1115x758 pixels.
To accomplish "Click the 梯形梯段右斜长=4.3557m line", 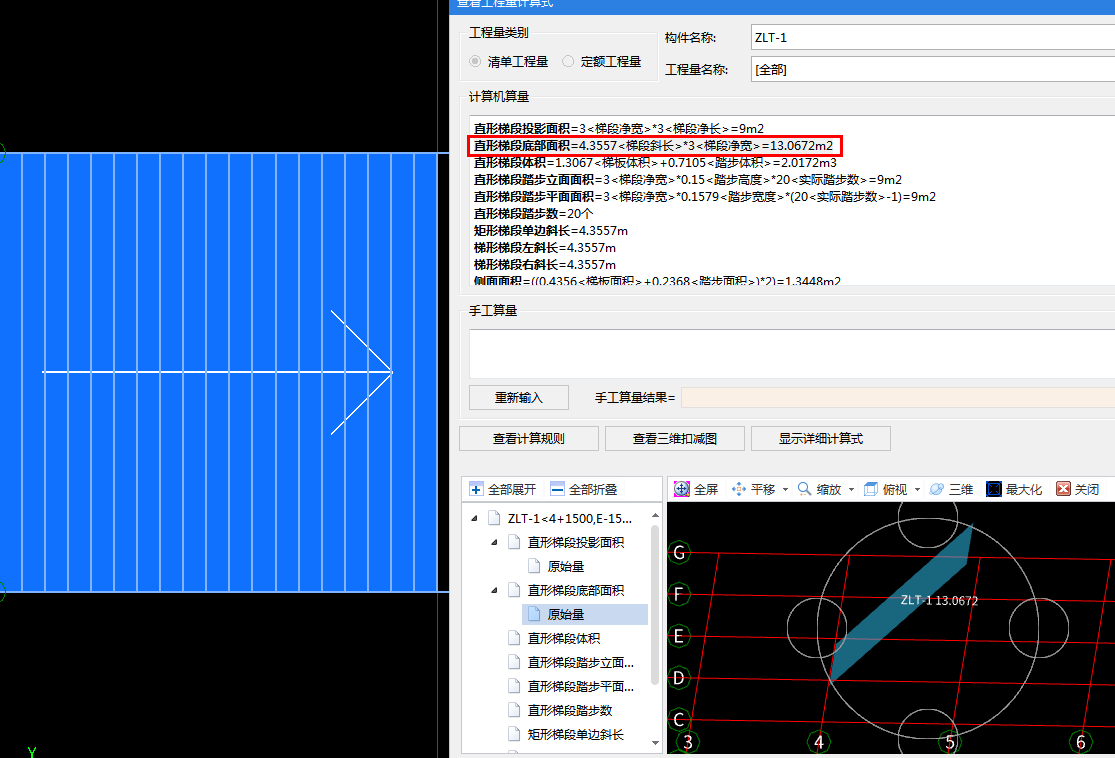I will click(545, 265).
